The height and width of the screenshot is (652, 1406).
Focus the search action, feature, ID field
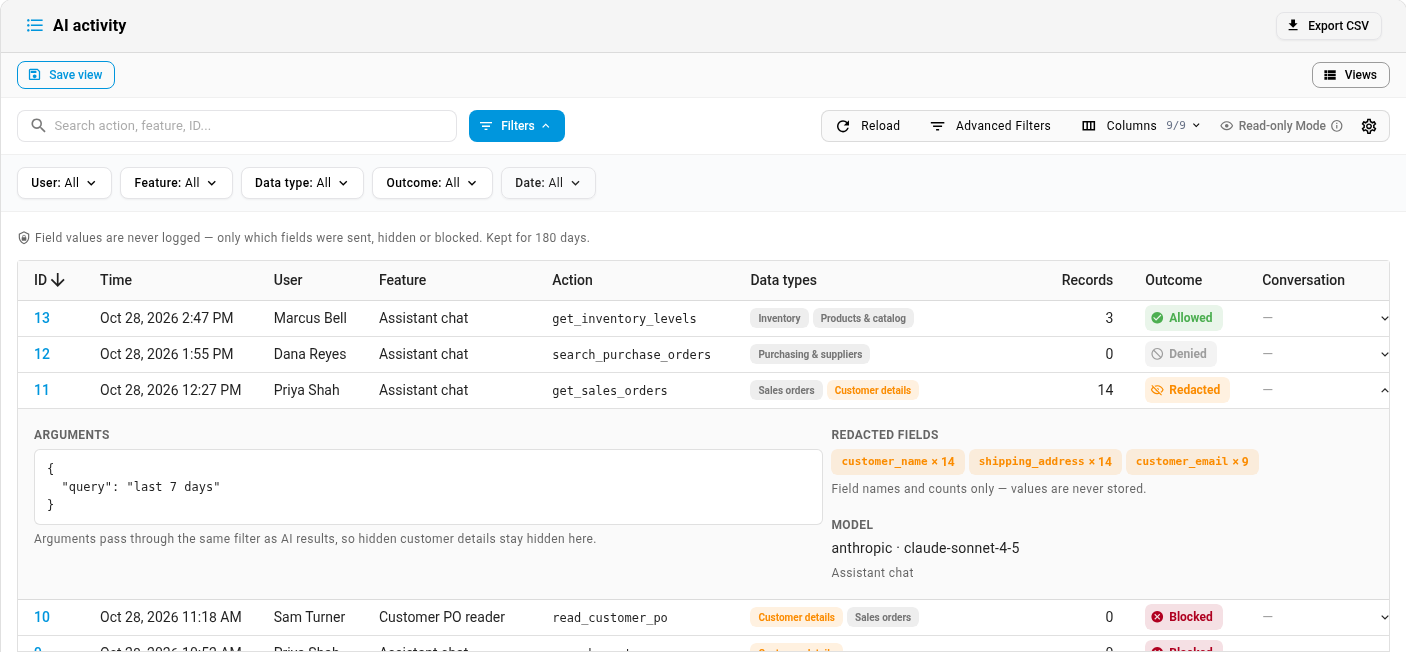[237, 126]
